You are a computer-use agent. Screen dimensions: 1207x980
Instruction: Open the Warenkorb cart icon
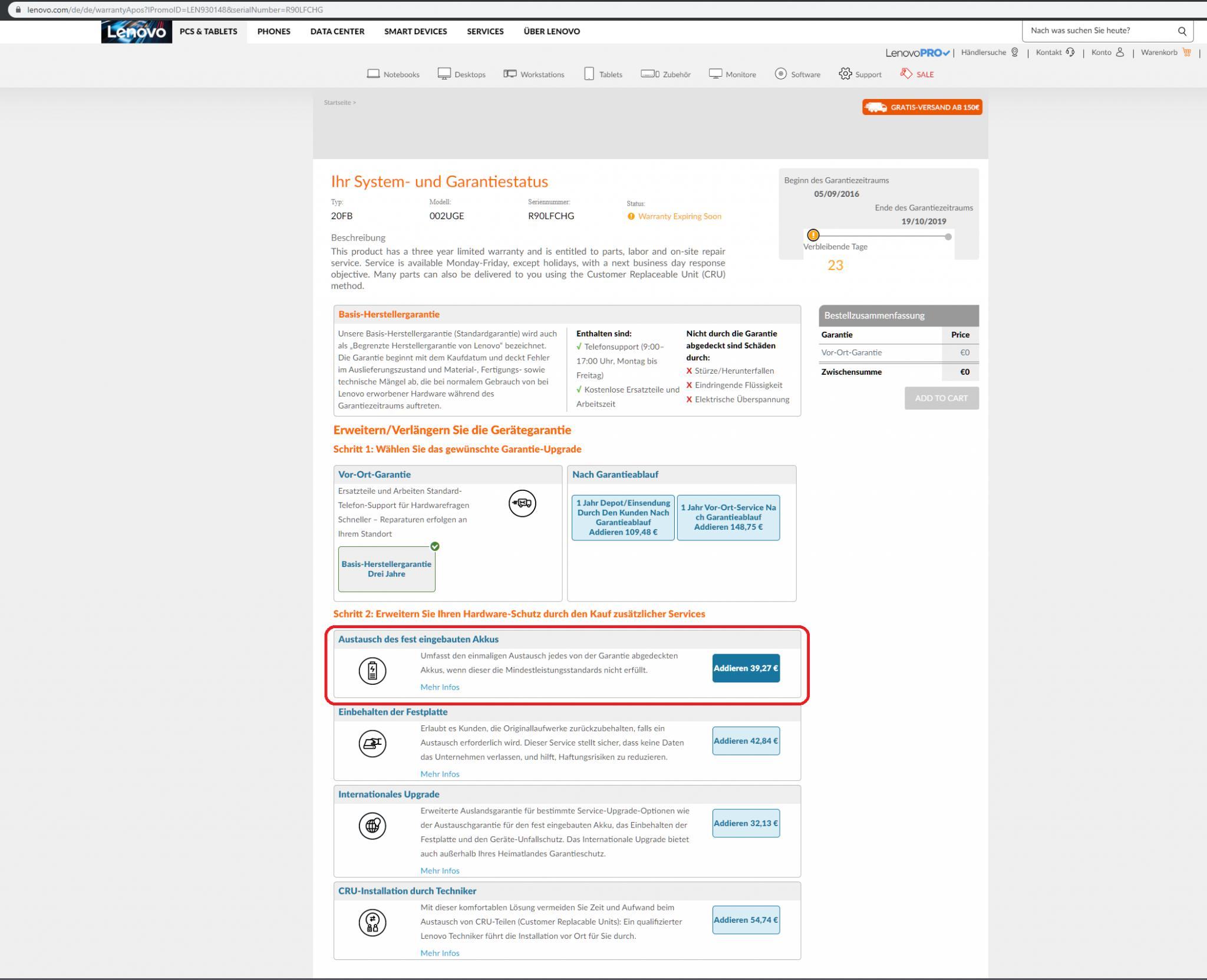point(1186,52)
